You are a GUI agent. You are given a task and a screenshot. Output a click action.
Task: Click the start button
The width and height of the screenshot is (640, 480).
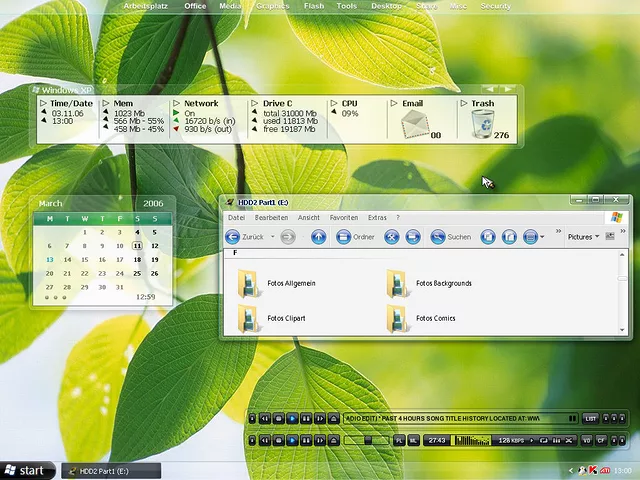(x=25, y=470)
